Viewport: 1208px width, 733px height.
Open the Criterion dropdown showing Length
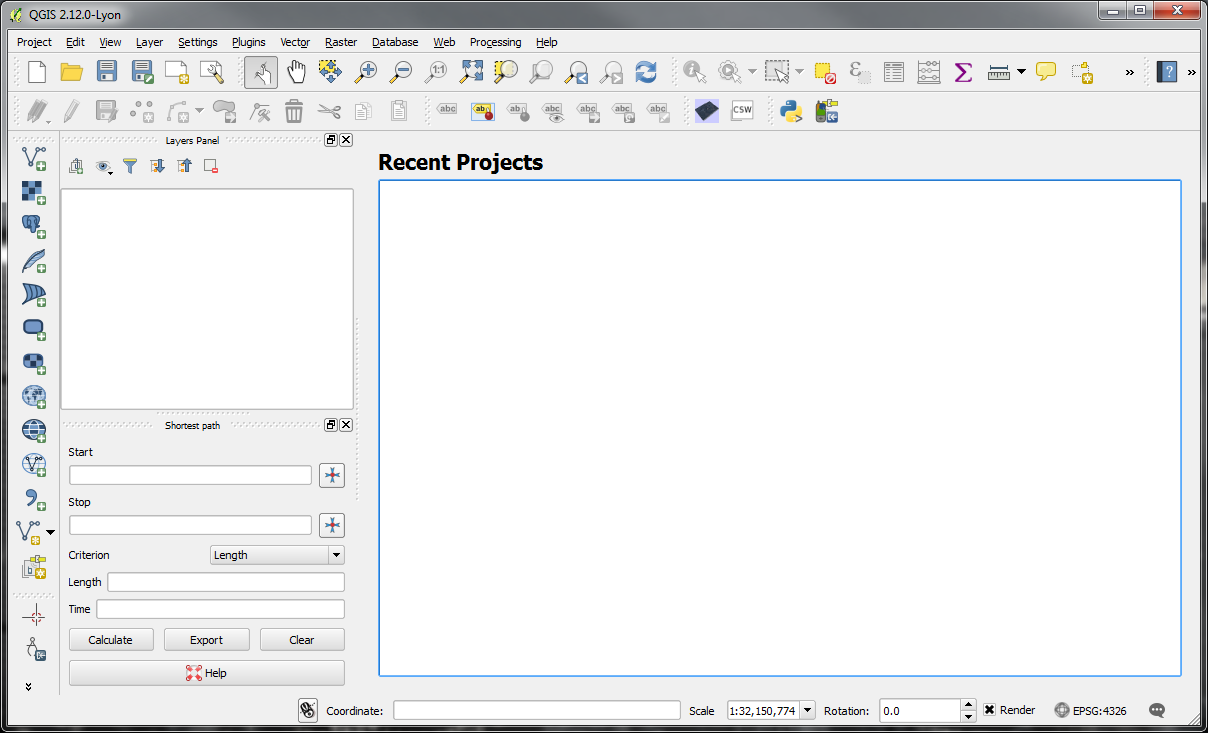pos(277,555)
